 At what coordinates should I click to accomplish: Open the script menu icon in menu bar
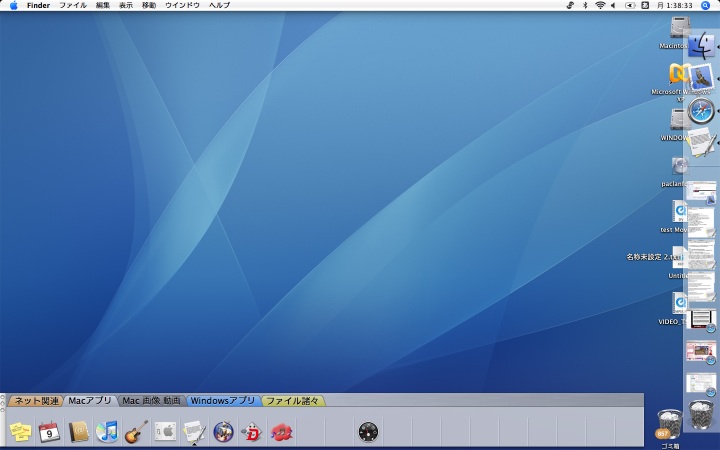tap(570, 6)
